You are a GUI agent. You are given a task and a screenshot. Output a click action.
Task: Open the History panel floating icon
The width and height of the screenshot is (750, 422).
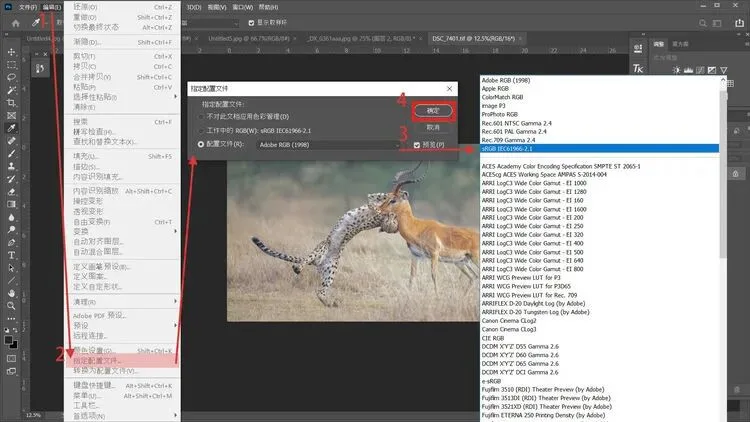coord(40,69)
